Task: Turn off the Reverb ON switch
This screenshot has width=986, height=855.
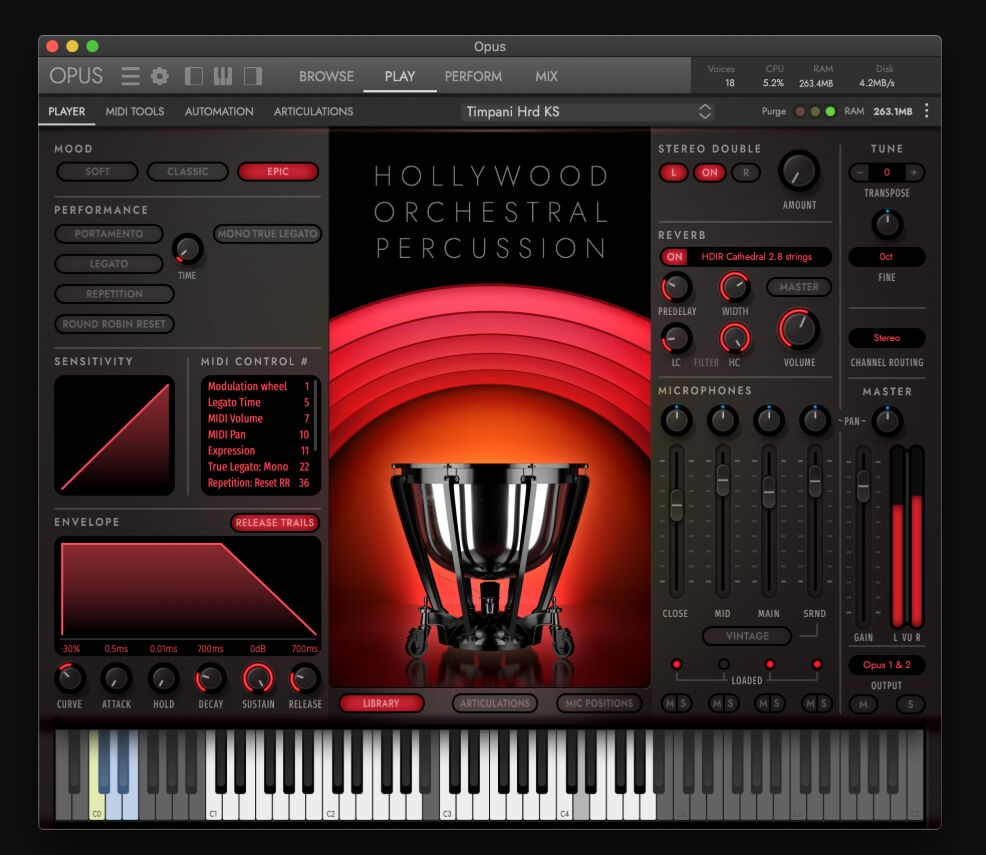Action: point(675,257)
